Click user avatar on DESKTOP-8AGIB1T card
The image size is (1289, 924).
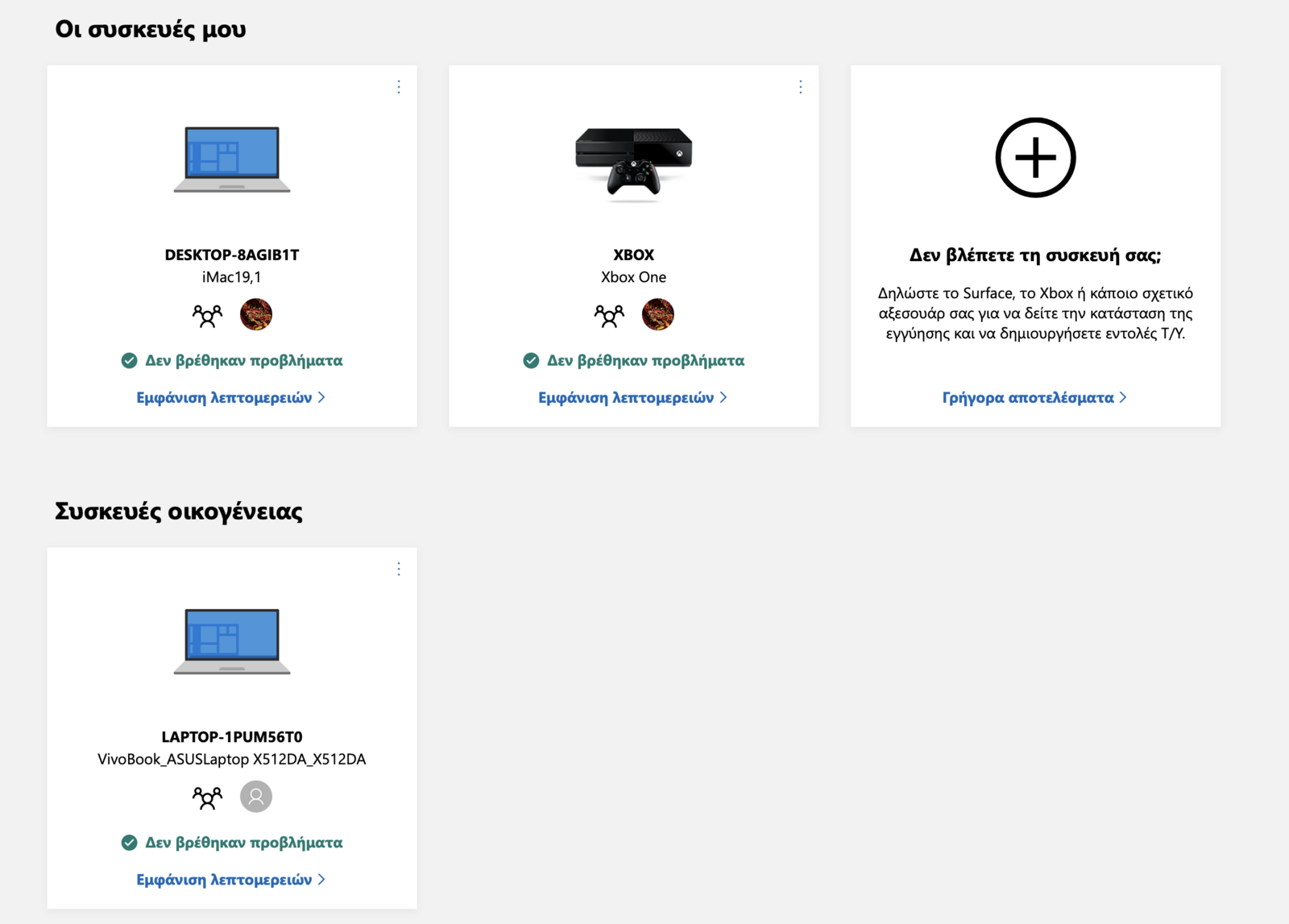tap(256, 314)
